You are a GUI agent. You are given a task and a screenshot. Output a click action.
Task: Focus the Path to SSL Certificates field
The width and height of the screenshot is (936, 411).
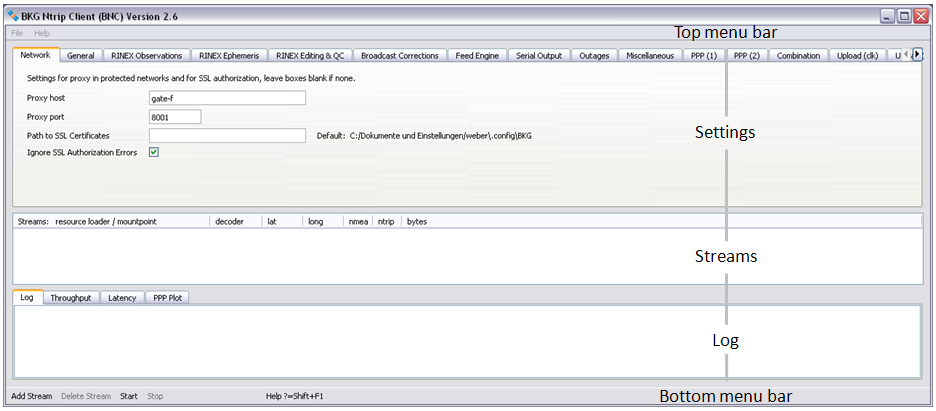coord(226,135)
